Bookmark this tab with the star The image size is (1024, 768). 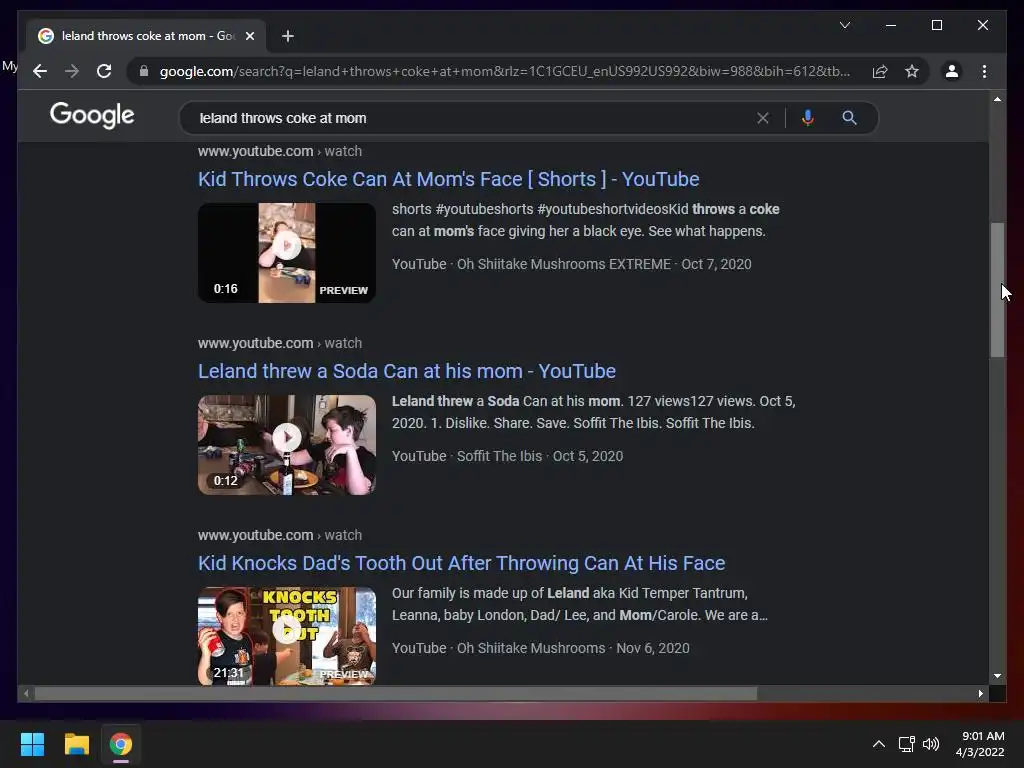pos(912,71)
